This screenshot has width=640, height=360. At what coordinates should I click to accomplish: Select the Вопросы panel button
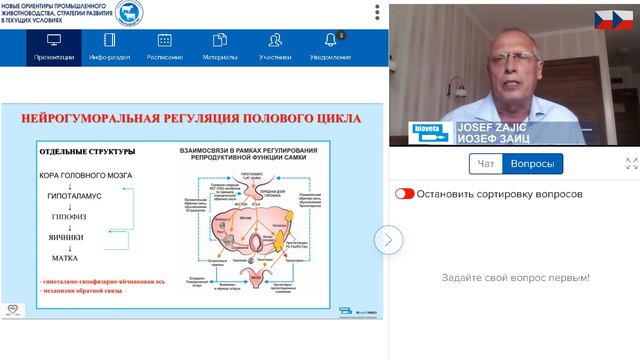[x=533, y=164]
